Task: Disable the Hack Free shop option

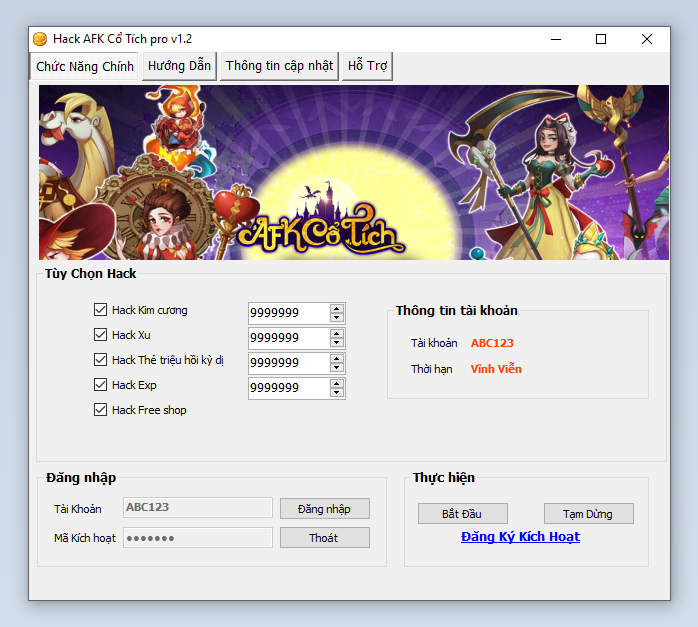Action: point(100,410)
